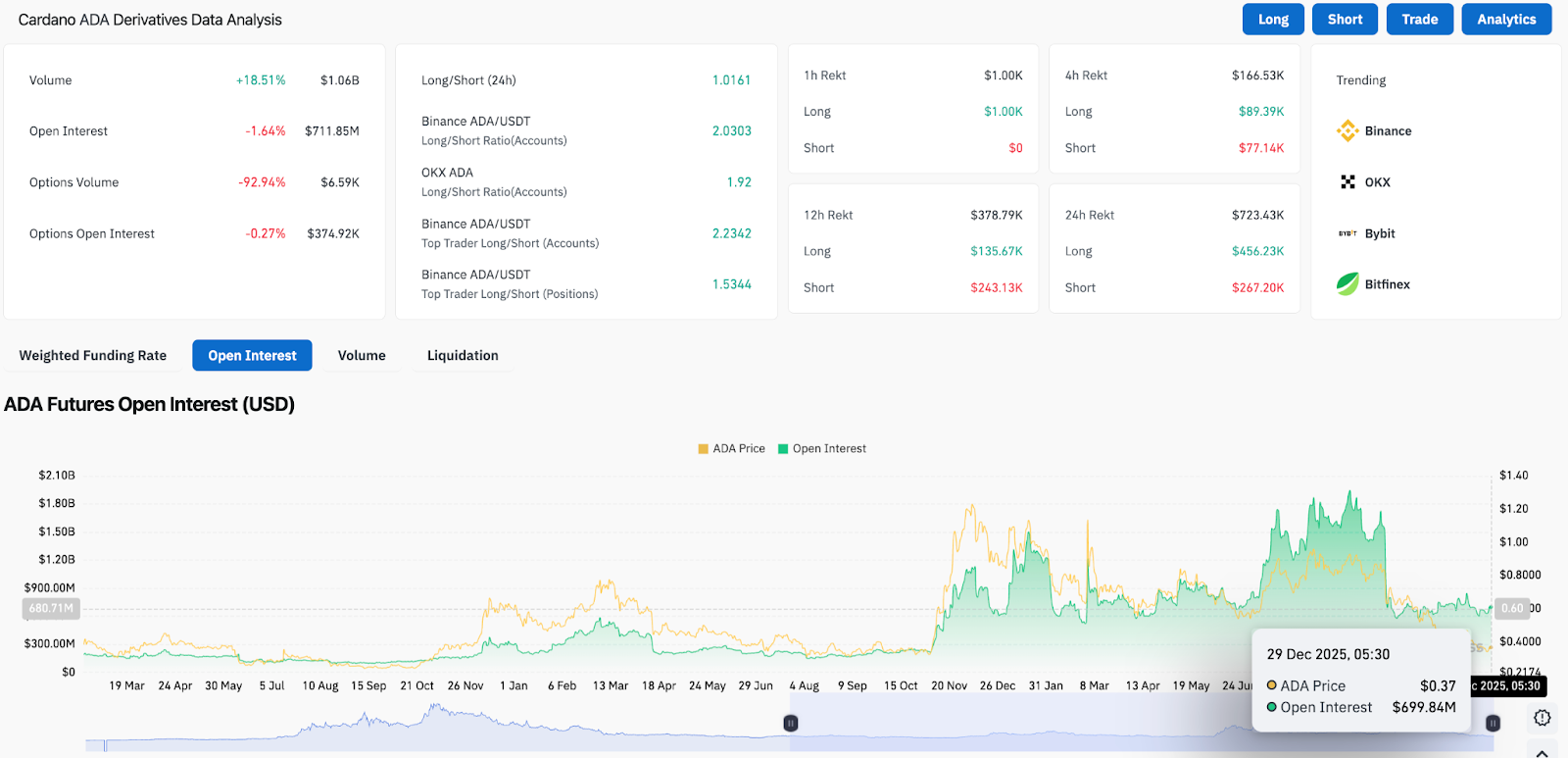Click the Bitfinex green leaf icon
Screen dimensions: 1568x758
[x=1347, y=284]
